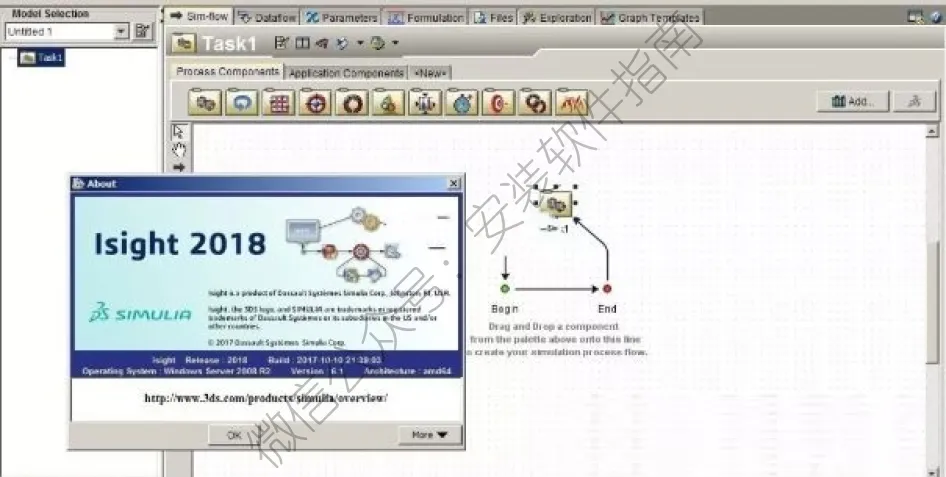This screenshot has height=477, width=946.
Task: Open the Process Components palette tab
Action: (227, 71)
